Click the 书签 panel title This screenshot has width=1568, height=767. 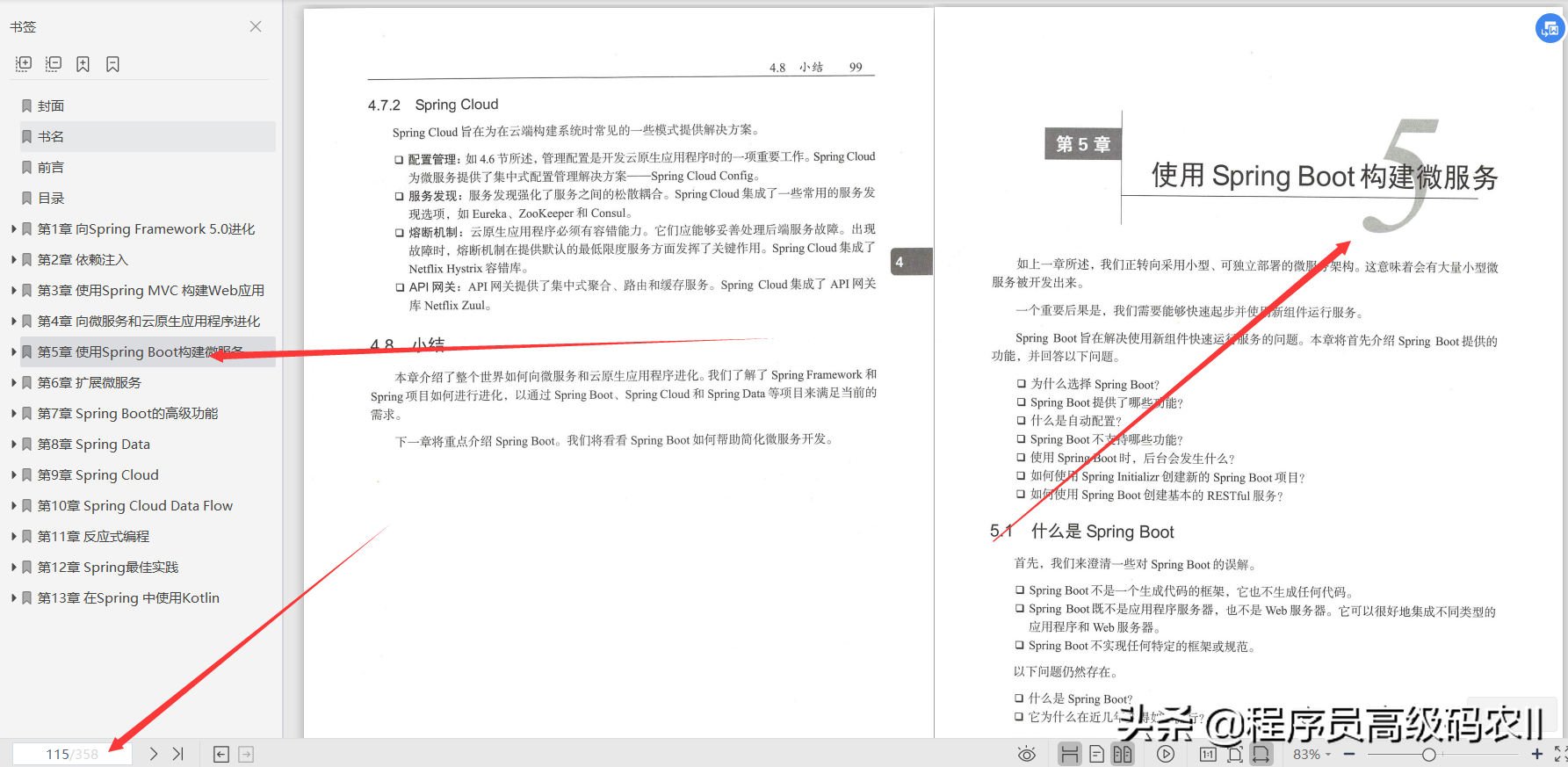[x=23, y=26]
